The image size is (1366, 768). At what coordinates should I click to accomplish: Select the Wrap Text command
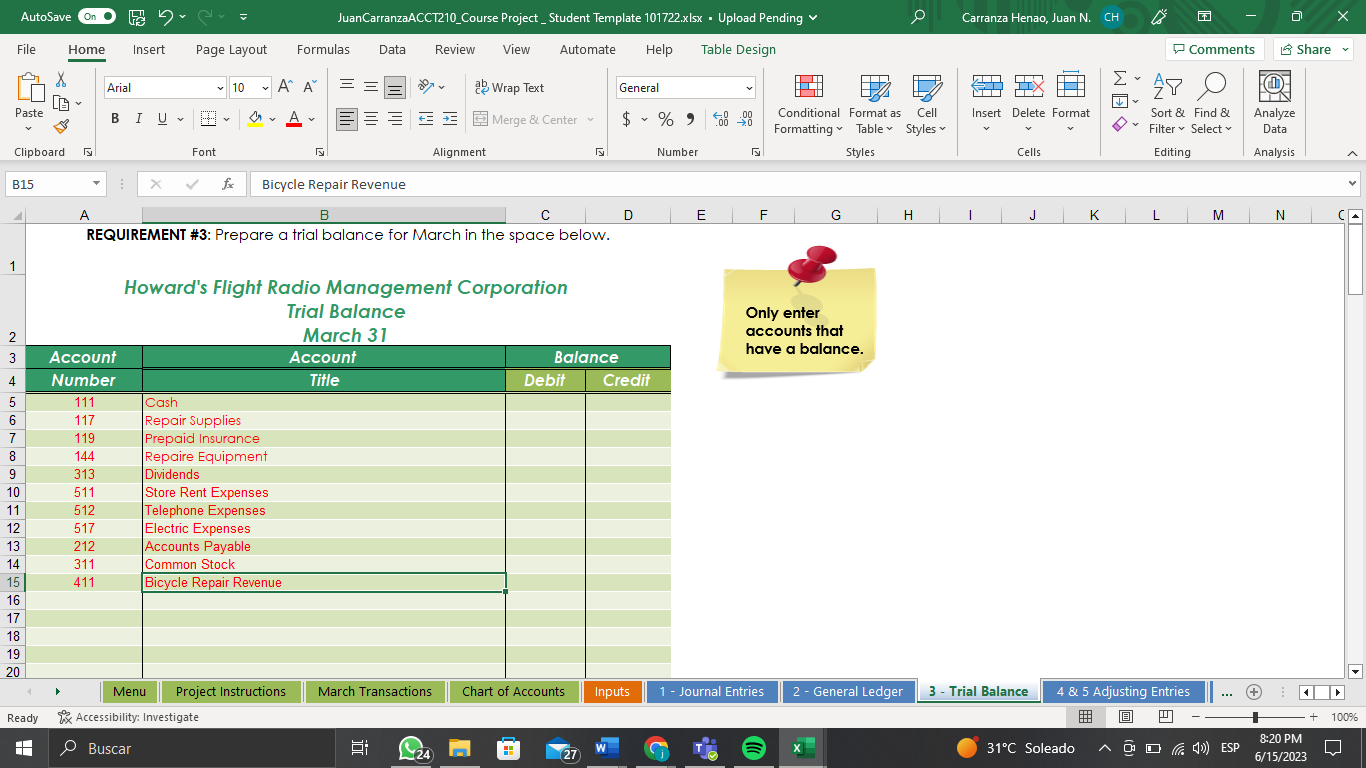[508, 88]
